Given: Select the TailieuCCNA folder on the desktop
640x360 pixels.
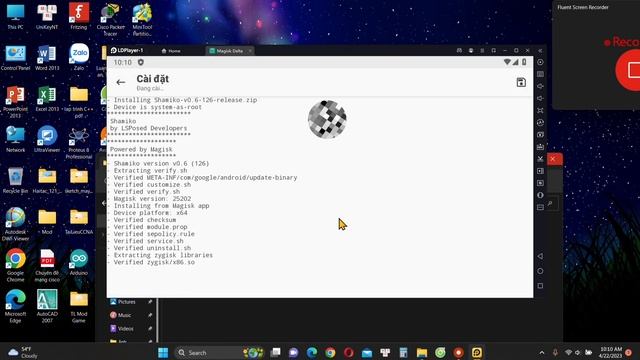Looking at the screenshot, I should (79, 222).
